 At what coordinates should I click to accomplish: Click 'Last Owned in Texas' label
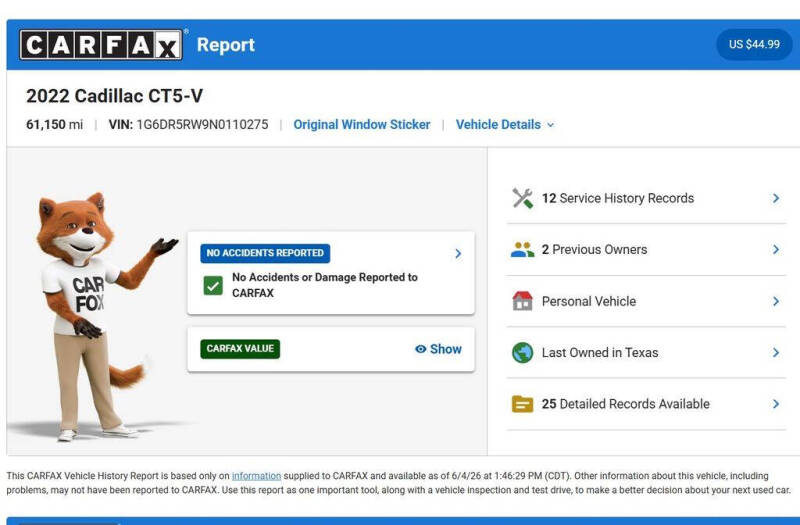[x=600, y=353]
